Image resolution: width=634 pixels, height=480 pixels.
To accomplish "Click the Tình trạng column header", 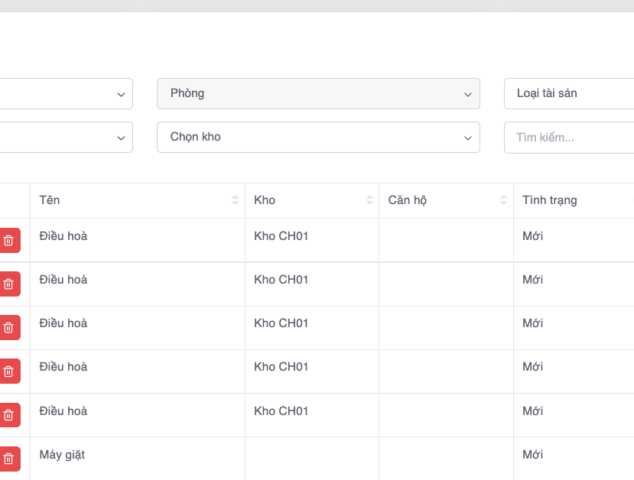I will pos(549,200).
